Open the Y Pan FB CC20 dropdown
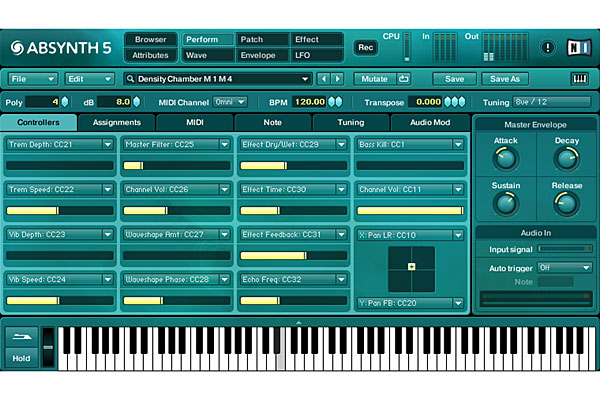This screenshot has height=400, width=600. point(410,303)
